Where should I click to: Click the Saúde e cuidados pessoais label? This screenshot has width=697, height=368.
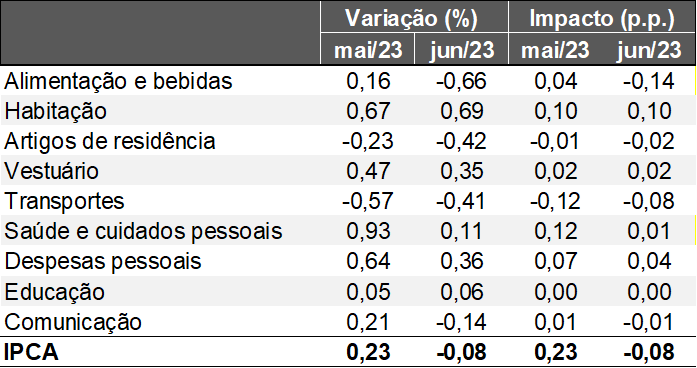[143, 231]
